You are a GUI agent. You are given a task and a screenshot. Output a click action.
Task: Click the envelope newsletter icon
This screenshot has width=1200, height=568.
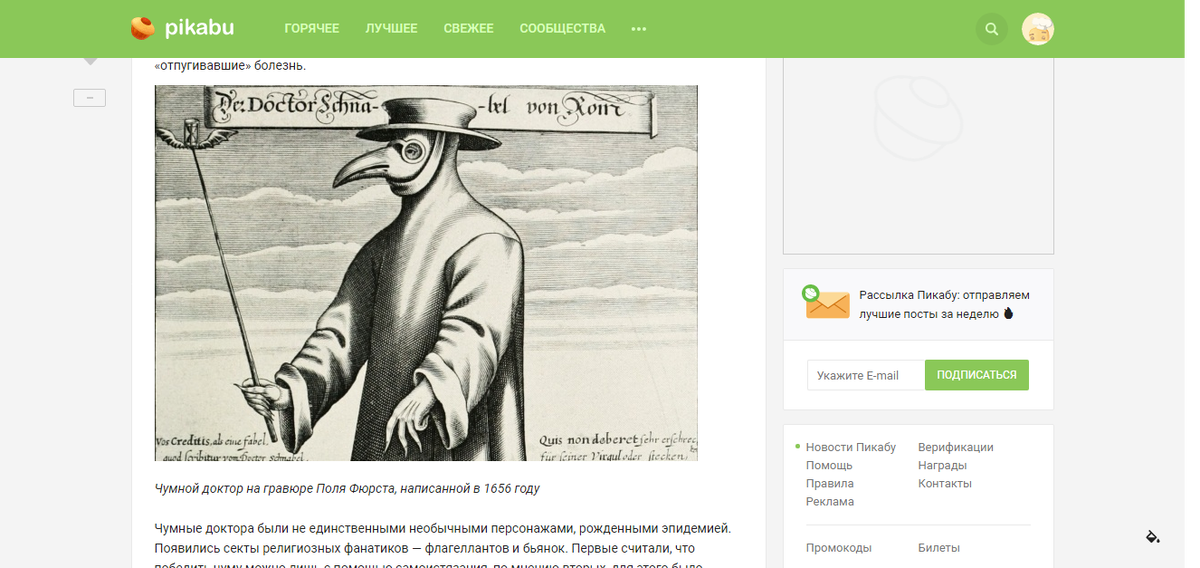click(826, 302)
